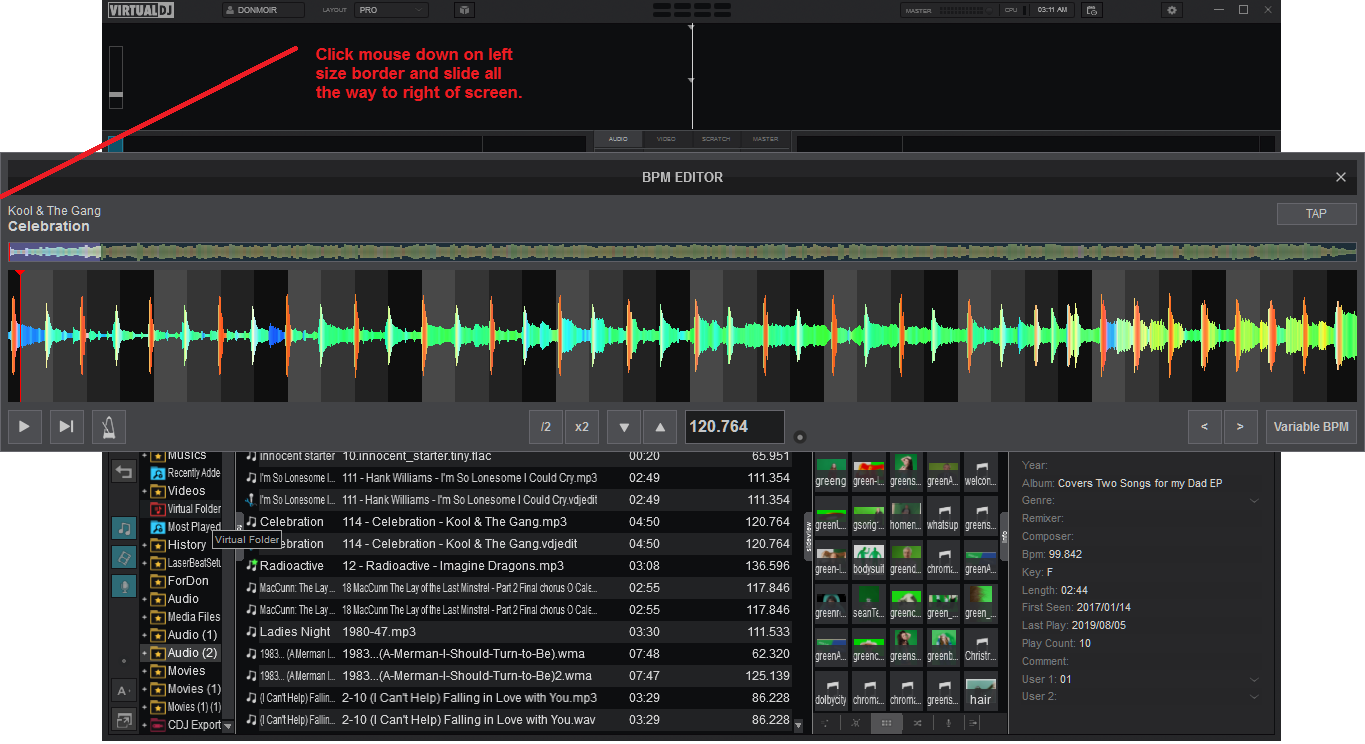Screen dimensions: 1365x744
Task: Expand the Media Files folder
Action: [x=144, y=617]
